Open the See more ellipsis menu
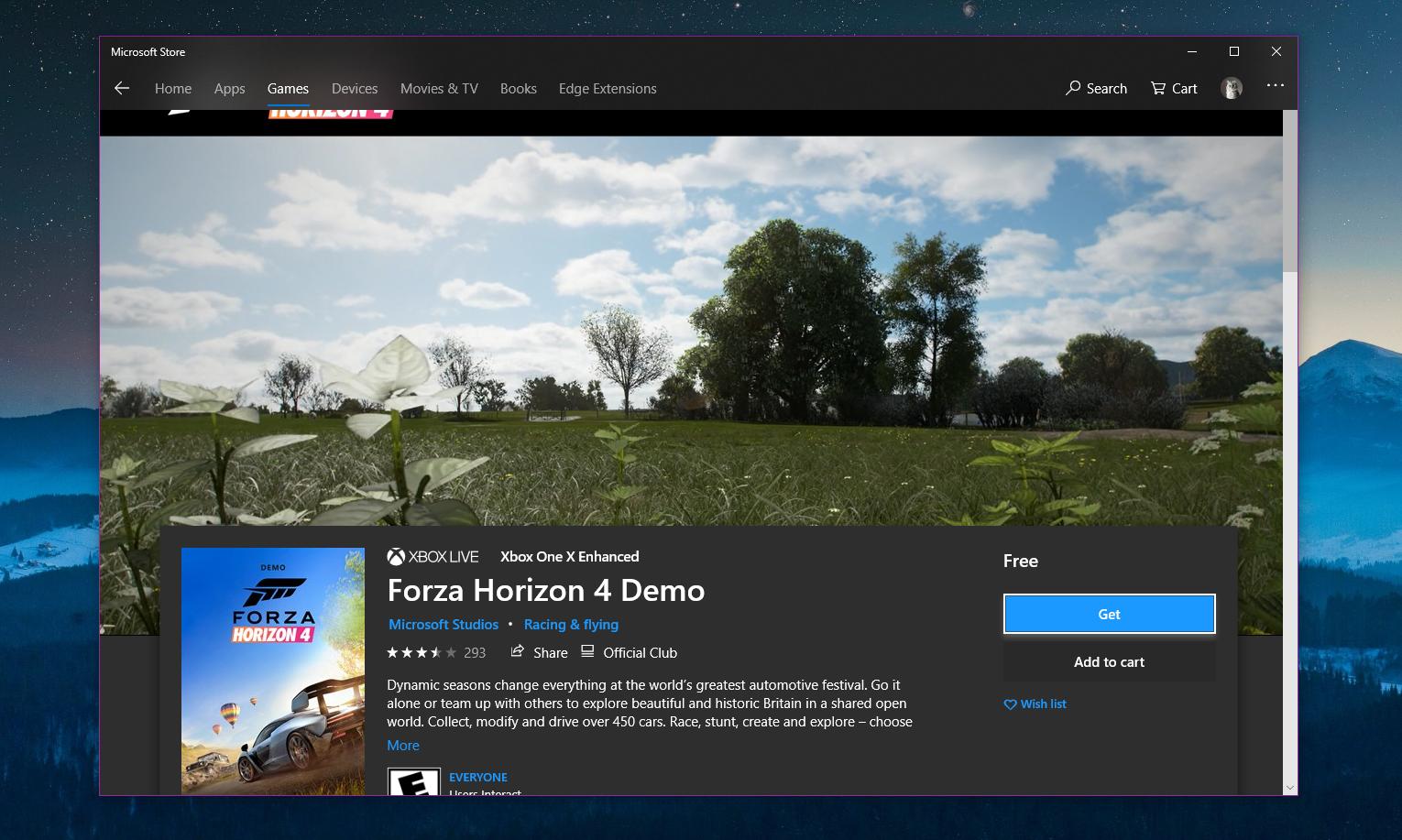The width and height of the screenshot is (1402, 840). [x=1275, y=88]
